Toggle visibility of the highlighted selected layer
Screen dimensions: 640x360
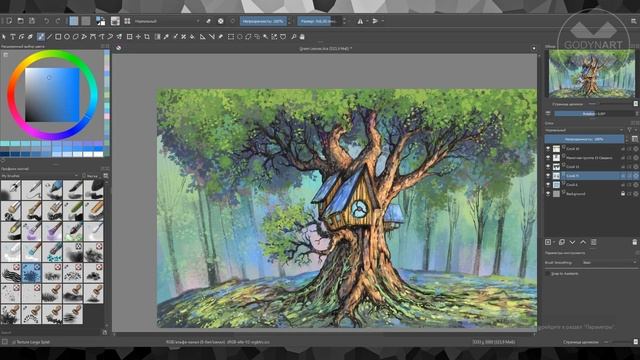click(548, 176)
